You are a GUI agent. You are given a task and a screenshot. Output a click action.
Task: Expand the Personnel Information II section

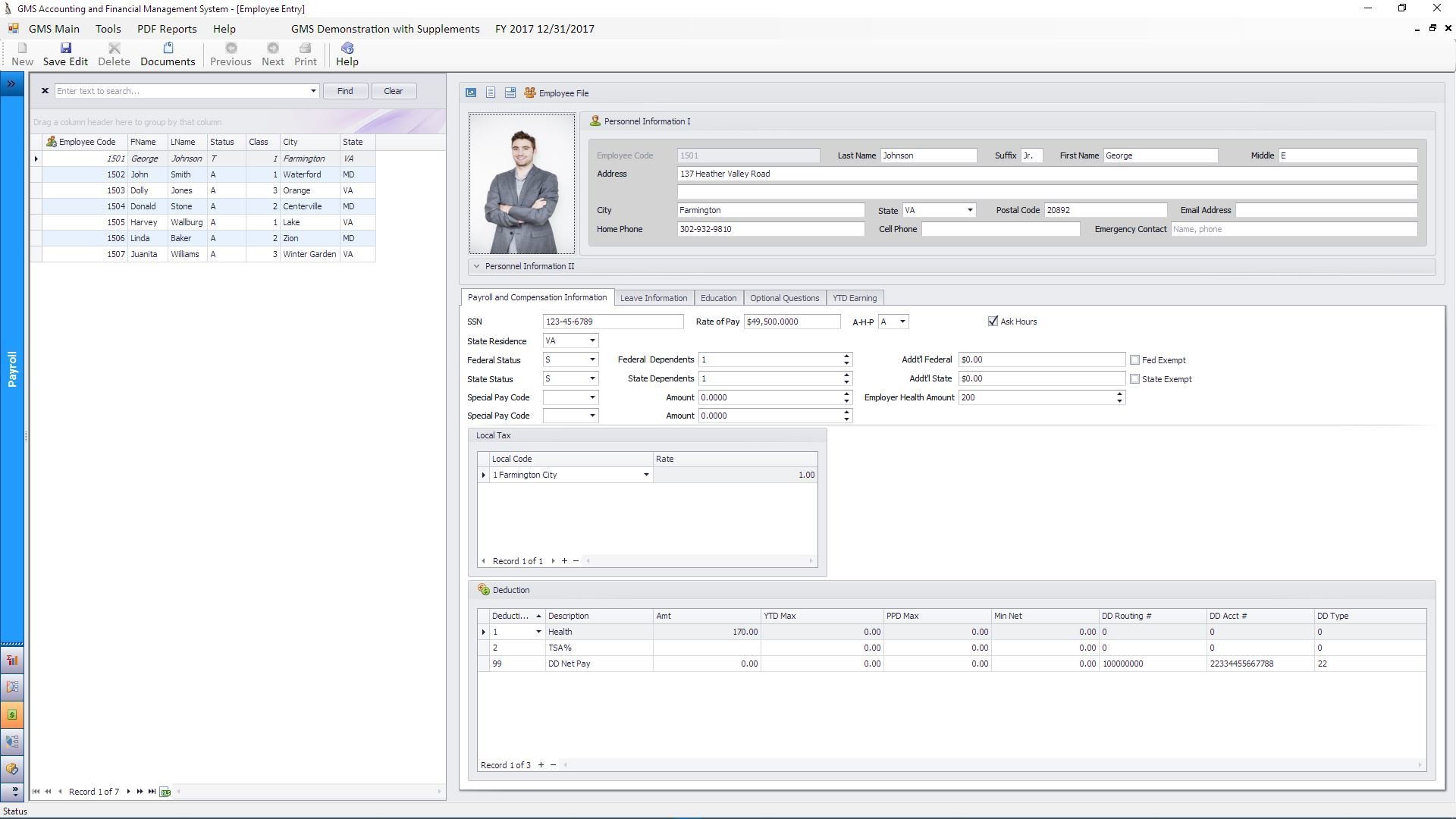(476, 267)
